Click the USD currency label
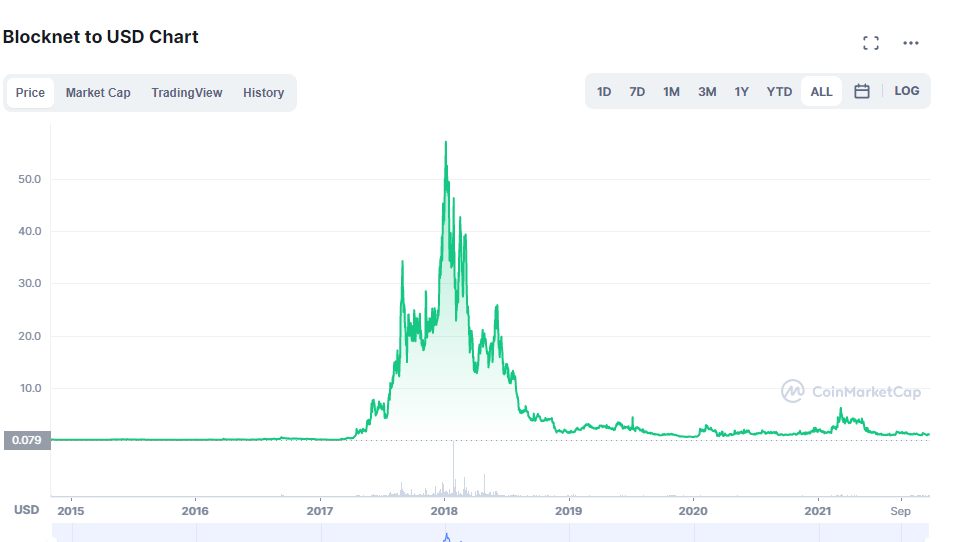This screenshot has height=542, width=958. pos(26,510)
